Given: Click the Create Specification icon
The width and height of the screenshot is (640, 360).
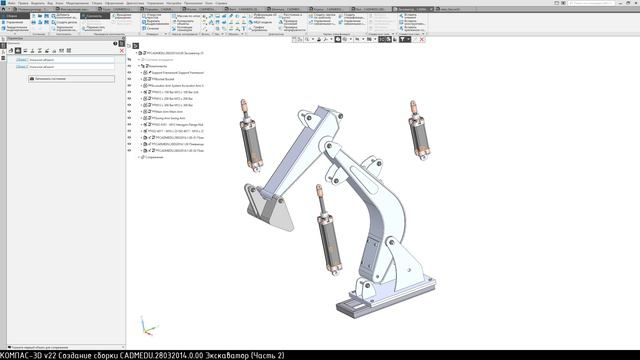Looking at the screenshot, I should tap(341, 16).
